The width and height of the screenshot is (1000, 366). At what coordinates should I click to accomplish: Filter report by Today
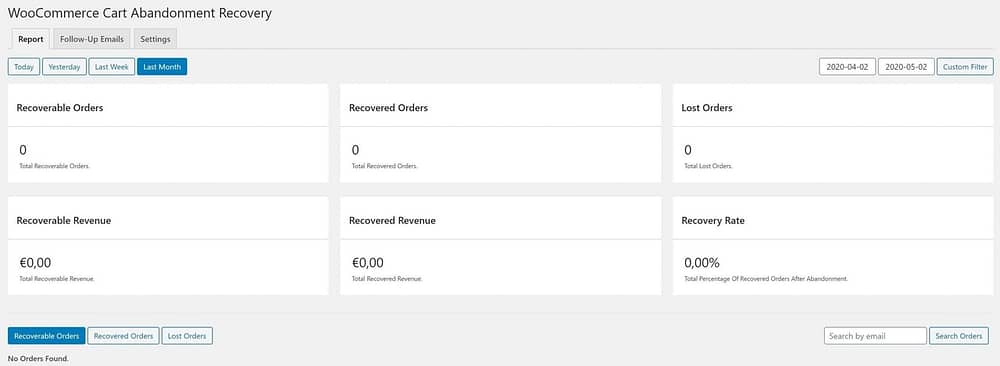[24, 67]
